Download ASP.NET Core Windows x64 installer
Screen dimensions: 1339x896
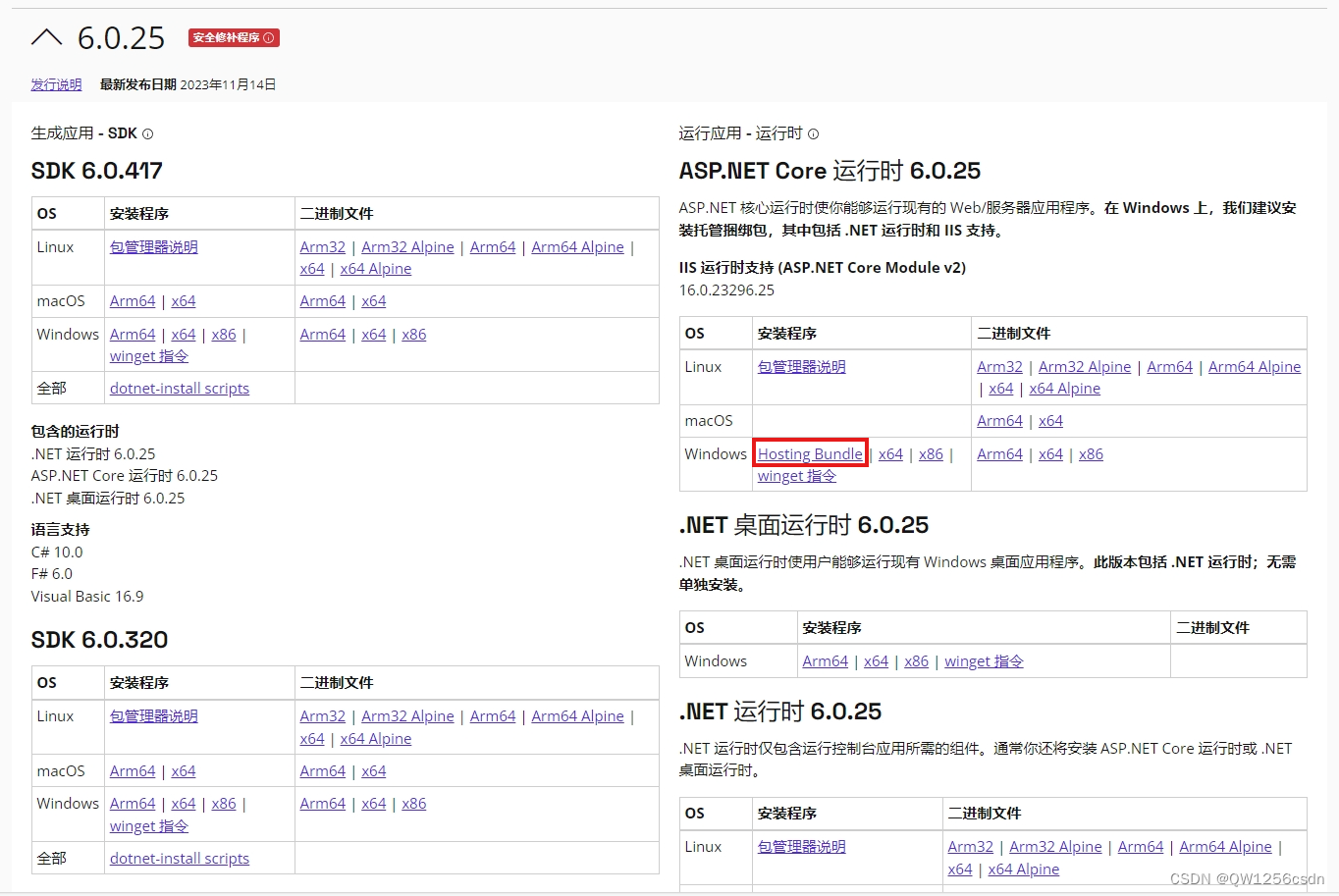click(x=890, y=454)
